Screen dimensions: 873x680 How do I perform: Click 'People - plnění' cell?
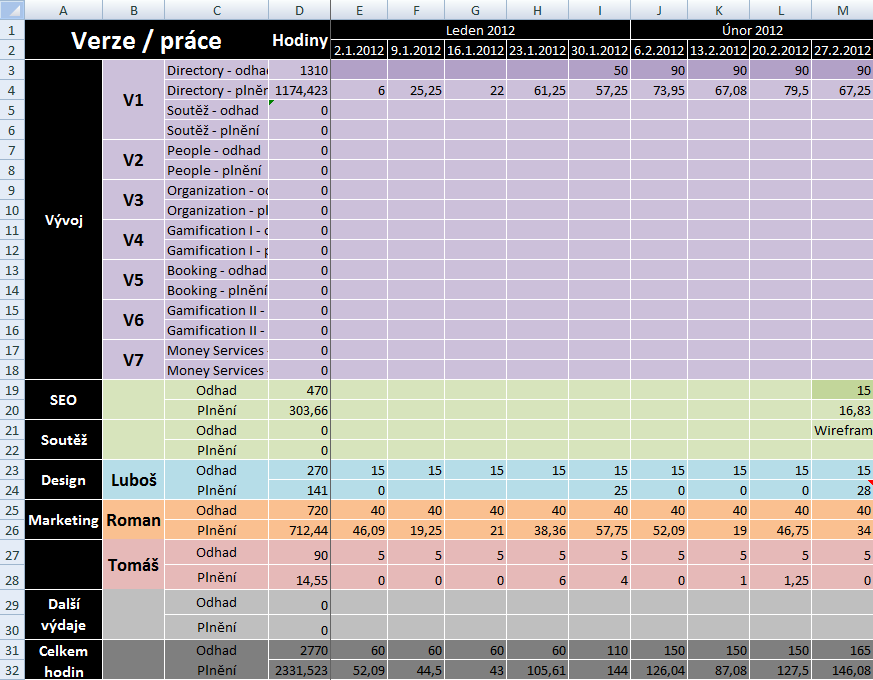pyautogui.click(x=217, y=170)
